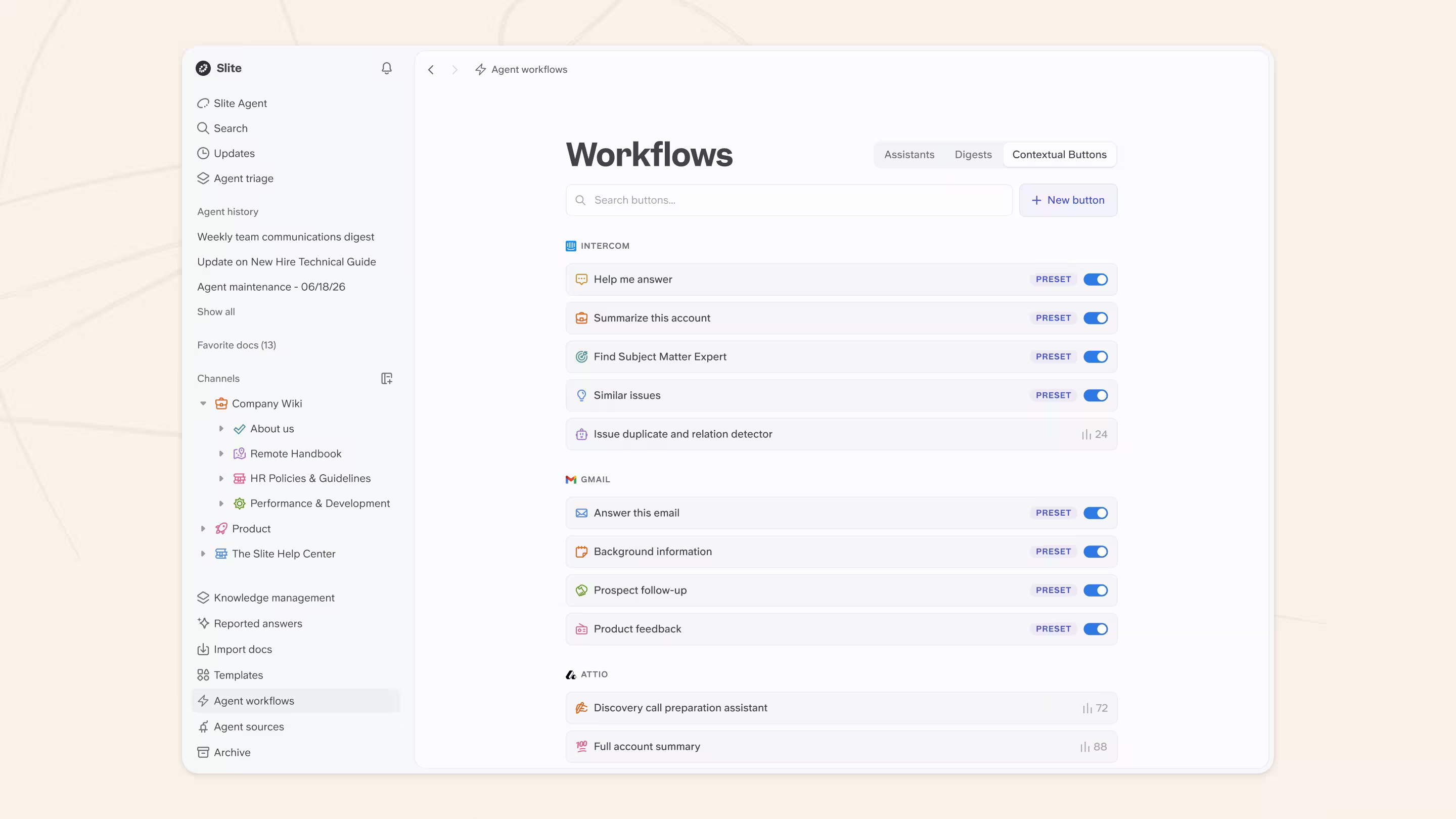This screenshot has width=1456, height=819.
Task: Collapse the Company Wiki channel
Action: (x=203, y=403)
